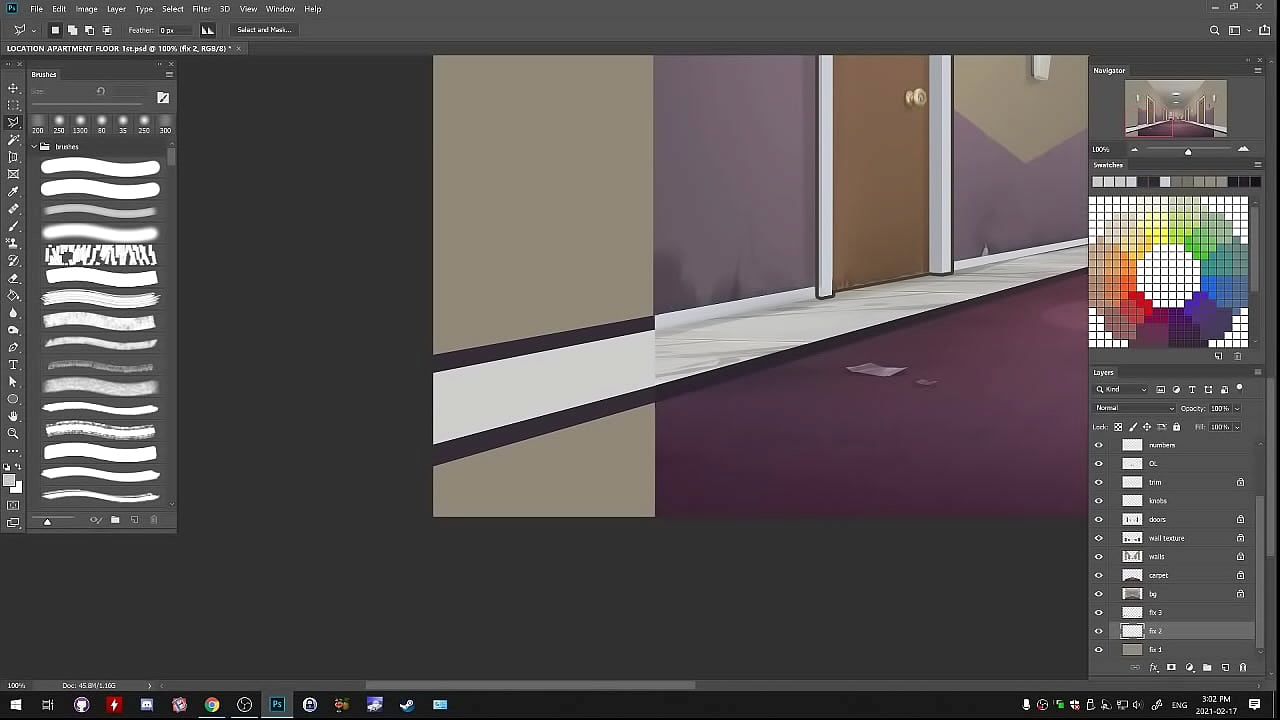Select the Zoom tool in toolbar
The height and width of the screenshot is (720, 1280).
click(13, 433)
